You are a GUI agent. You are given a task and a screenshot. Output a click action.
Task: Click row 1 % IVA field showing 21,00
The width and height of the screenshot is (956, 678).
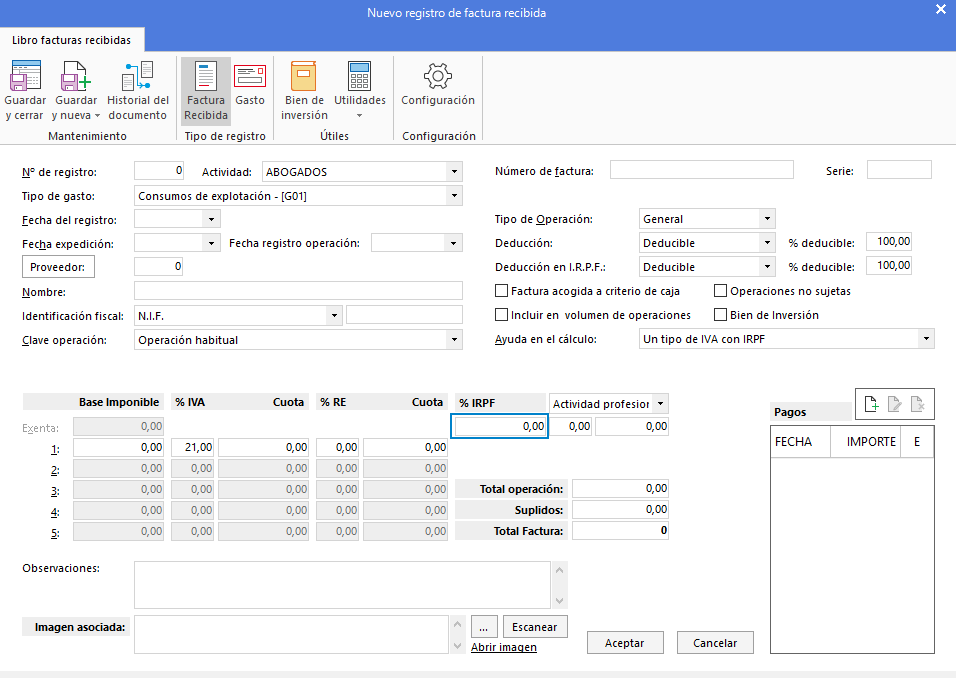(x=193, y=448)
